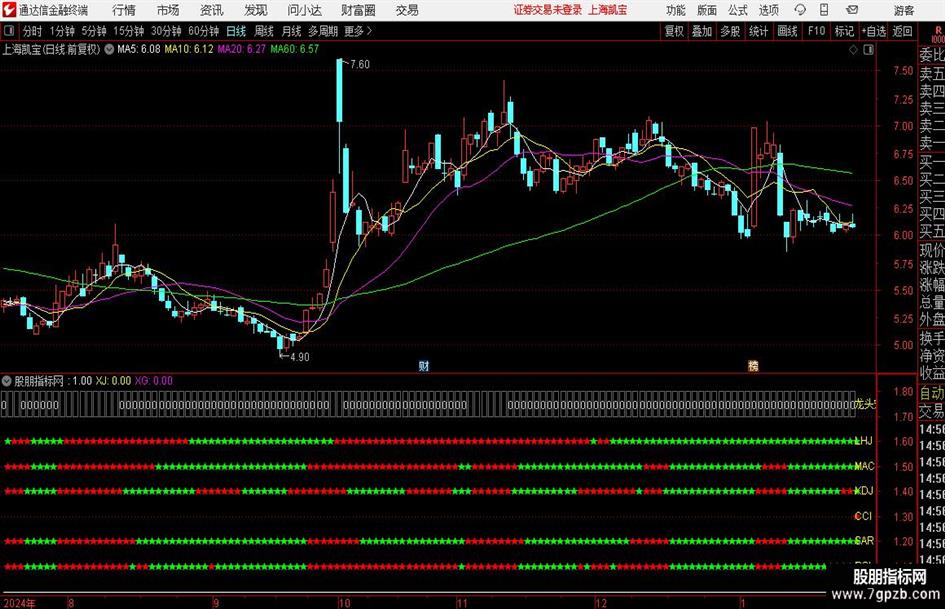Switch to 月线 monthly period tab
Viewport: 945px width, 609px height.
[291, 31]
